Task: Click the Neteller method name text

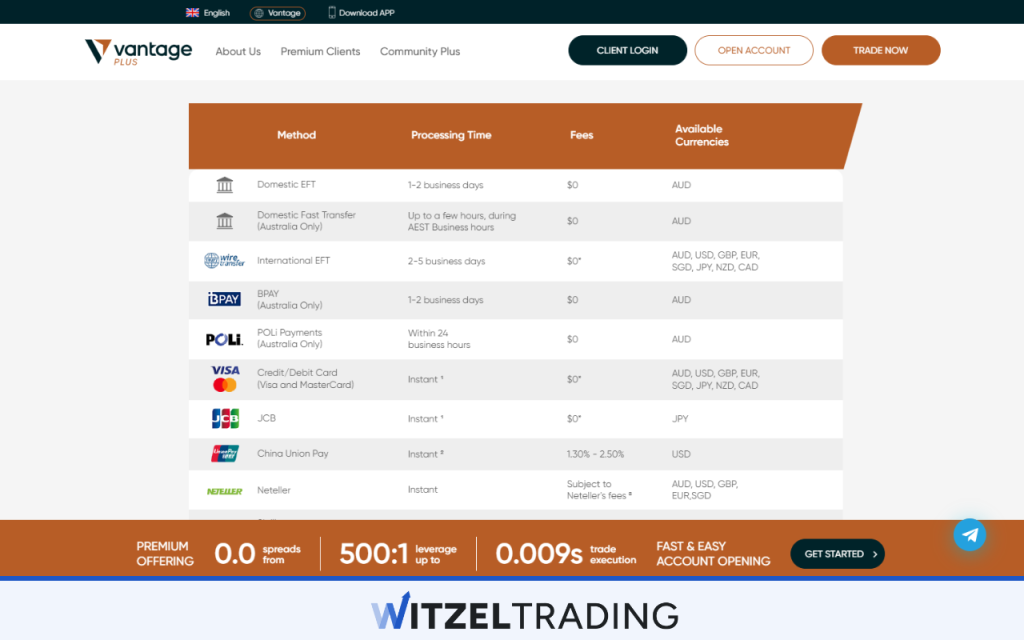Action: click(x=274, y=490)
